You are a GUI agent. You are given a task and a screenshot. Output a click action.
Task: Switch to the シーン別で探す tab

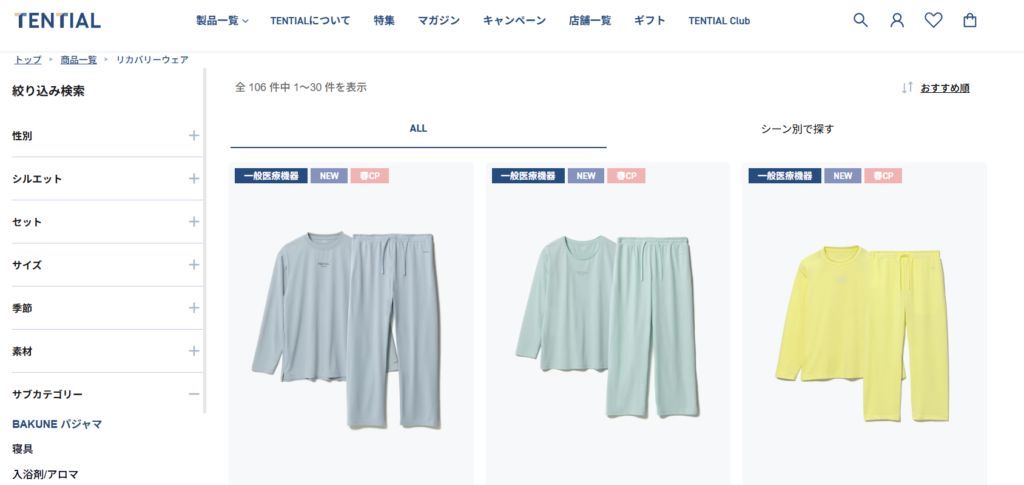pyautogui.click(x=797, y=129)
